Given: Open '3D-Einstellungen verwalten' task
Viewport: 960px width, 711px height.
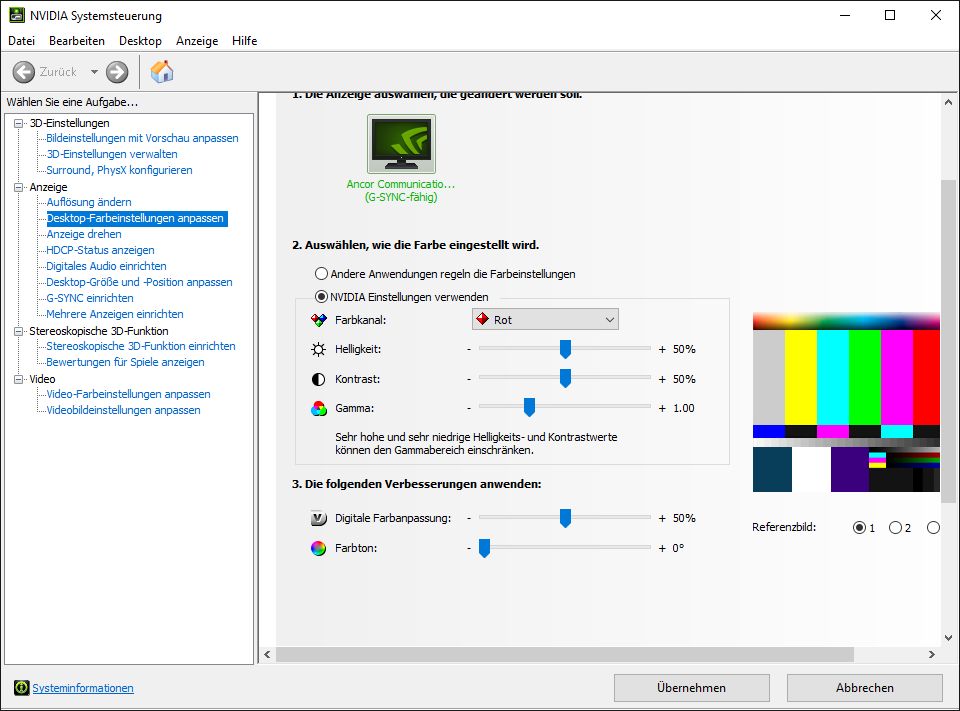Looking at the screenshot, I should tap(112, 154).
